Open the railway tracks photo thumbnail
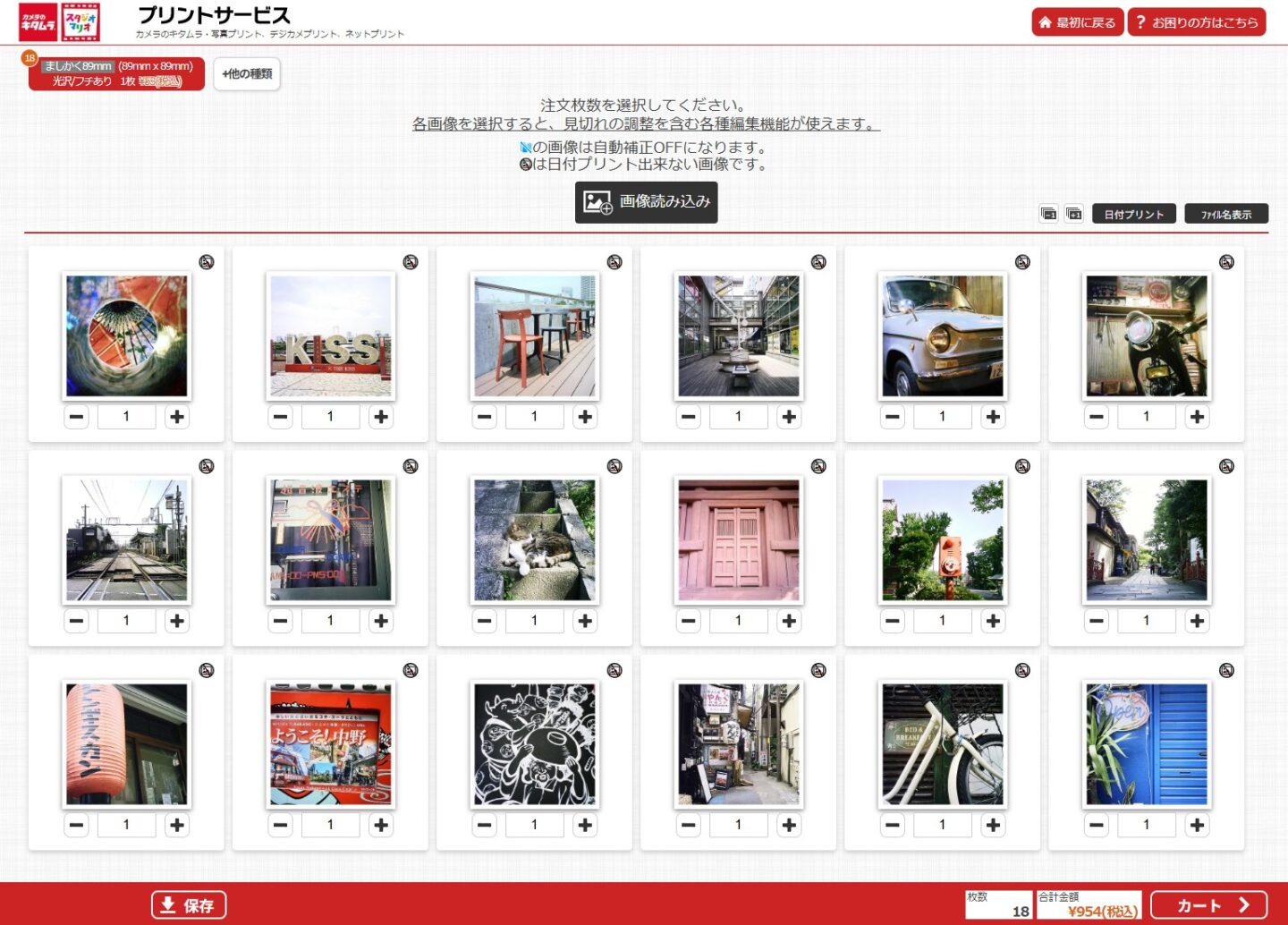 pos(126,540)
